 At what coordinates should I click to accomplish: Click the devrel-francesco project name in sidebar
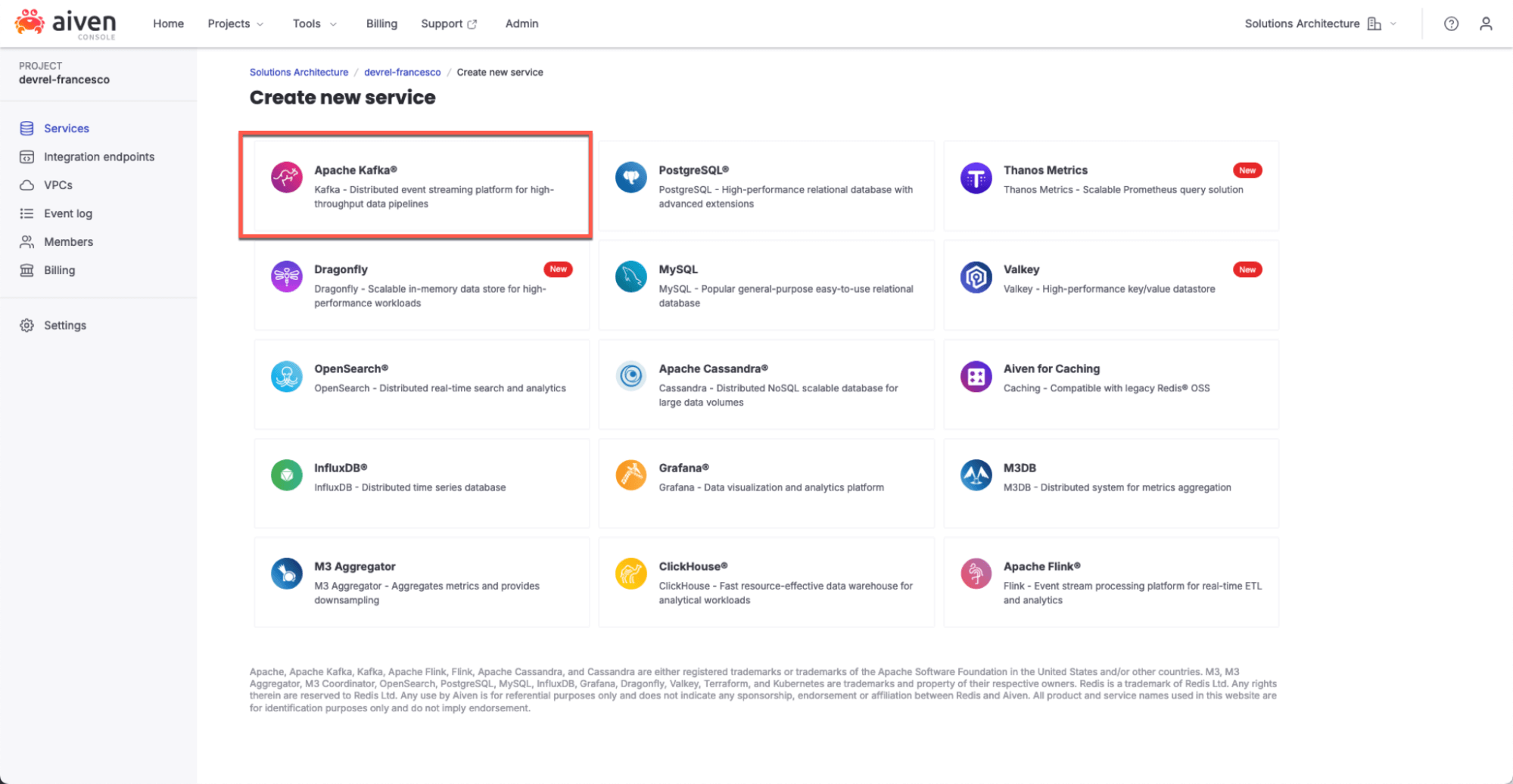pyautogui.click(x=64, y=79)
